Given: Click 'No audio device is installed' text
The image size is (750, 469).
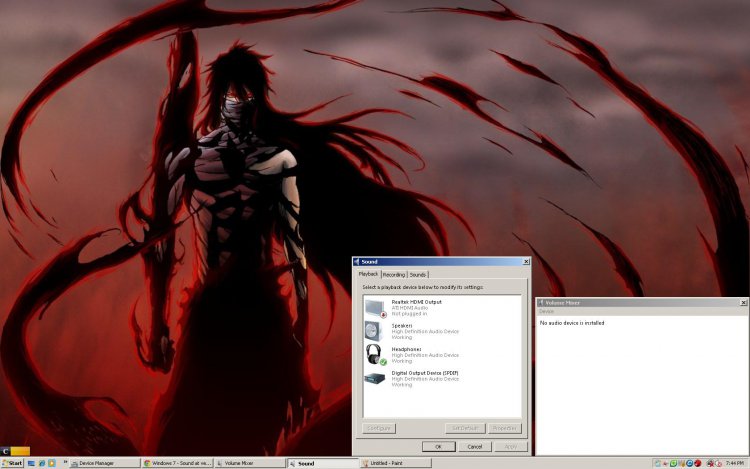Looking at the screenshot, I should tap(572, 323).
